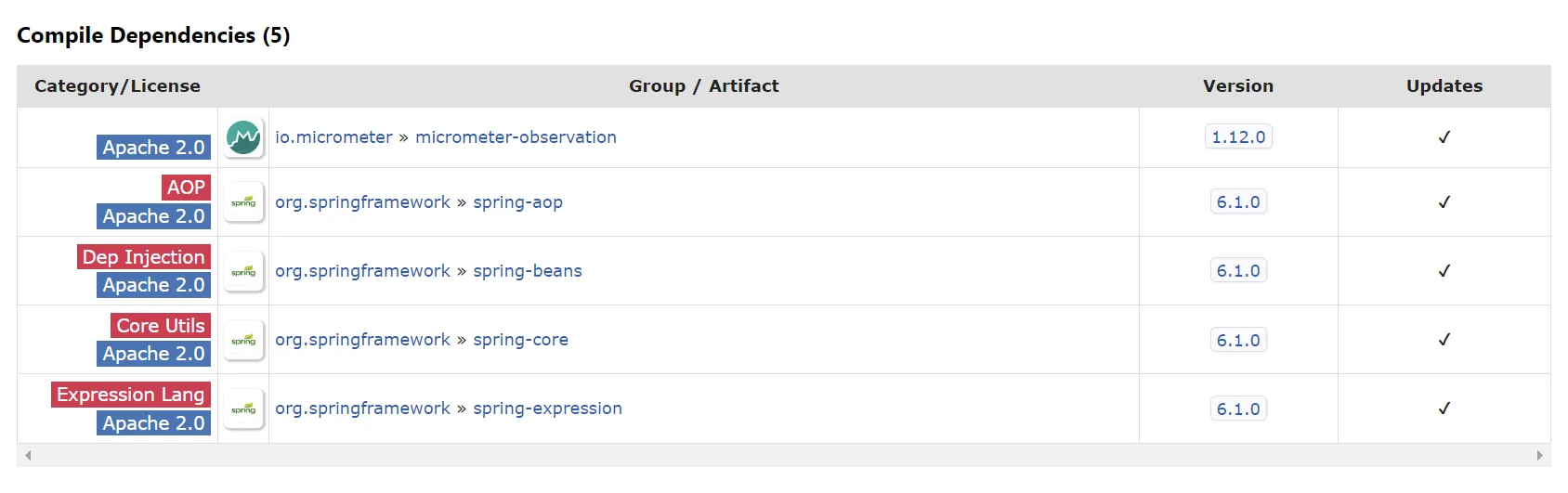Click the Dep Injection category tag
Screen dimensions: 1568x493
[143, 257]
